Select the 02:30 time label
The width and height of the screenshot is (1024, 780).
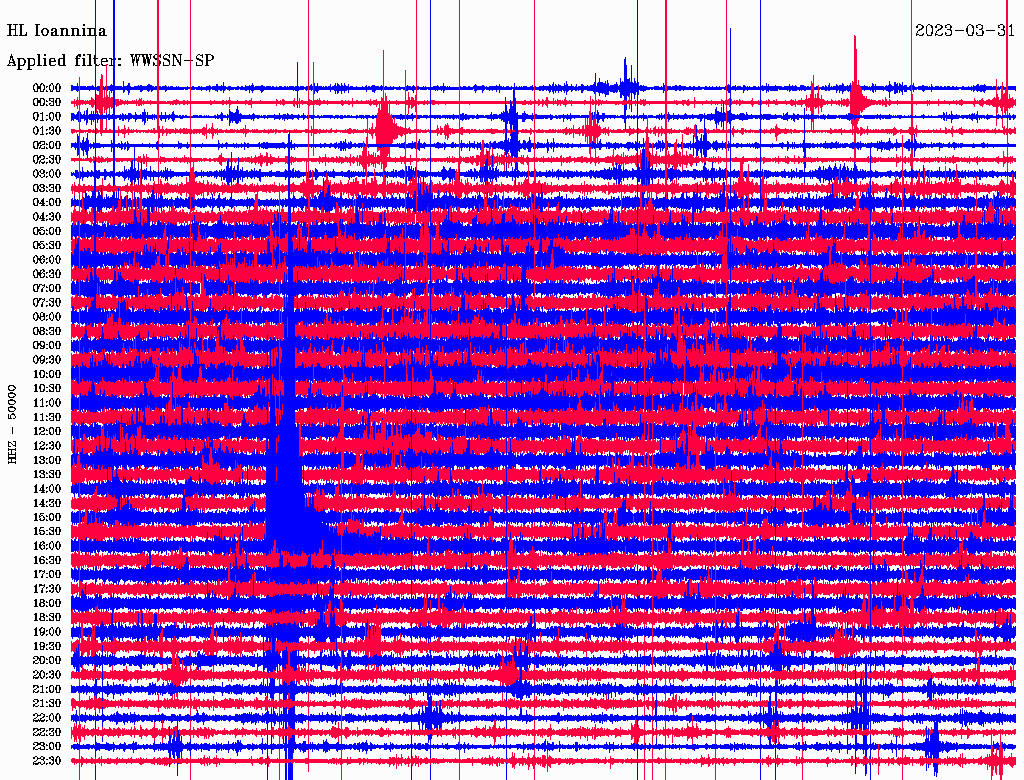pyautogui.click(x=47, y=159)
